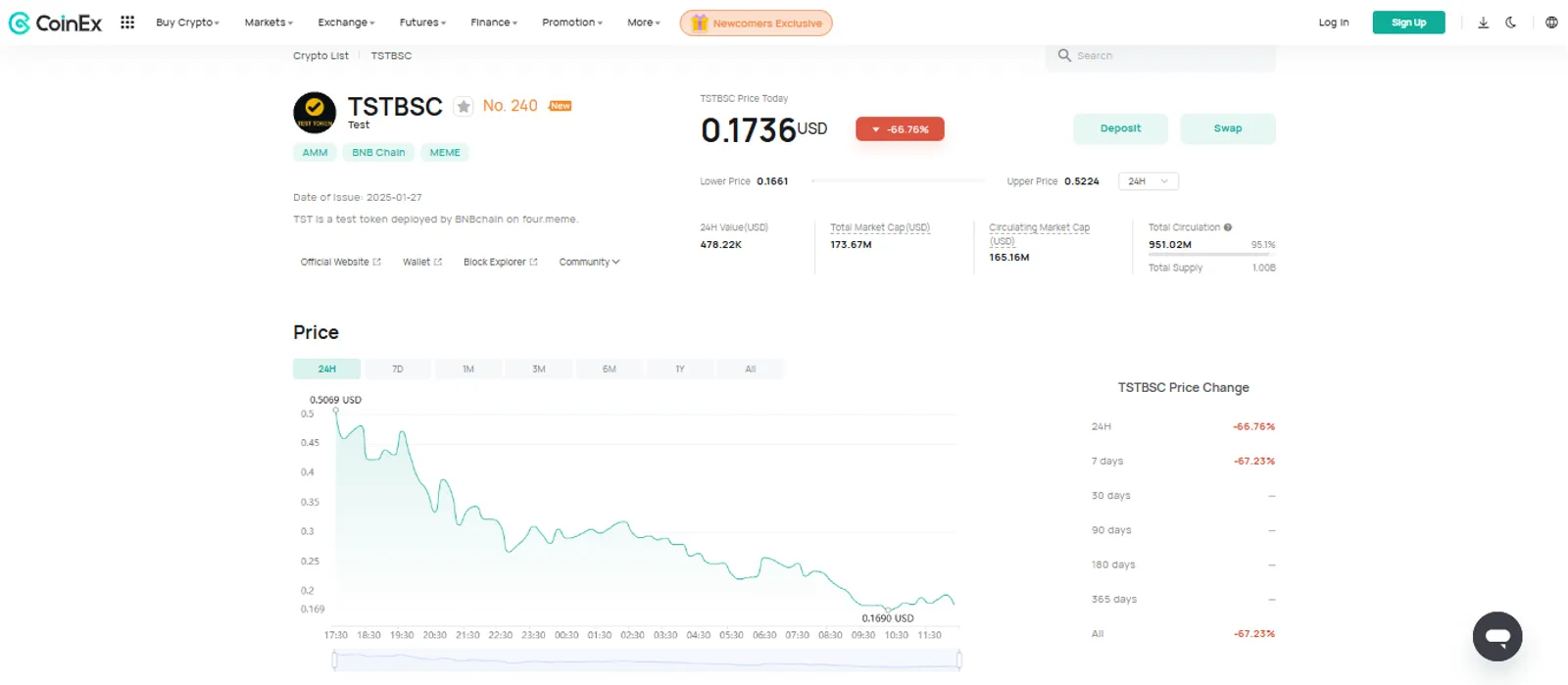Click the download app icon
Screen dimensions: 1568x685
(1483, 23)
